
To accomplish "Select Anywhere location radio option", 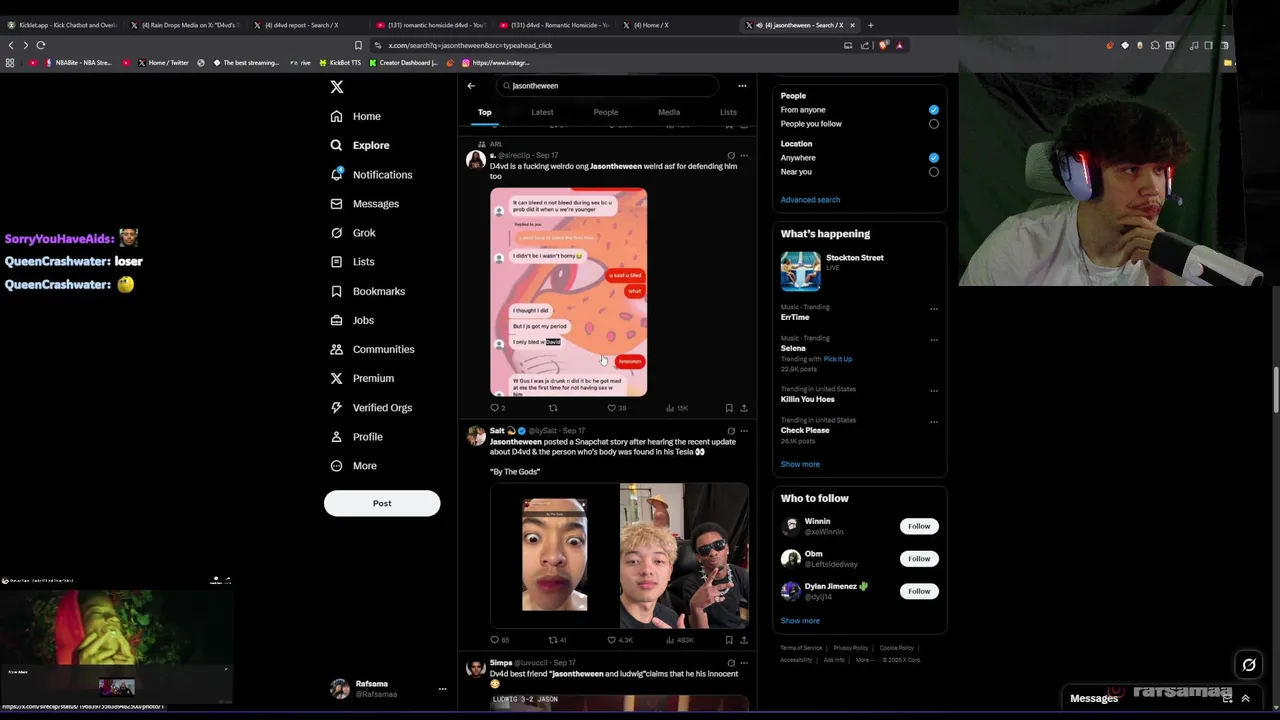I will click(x=933, y=158).
